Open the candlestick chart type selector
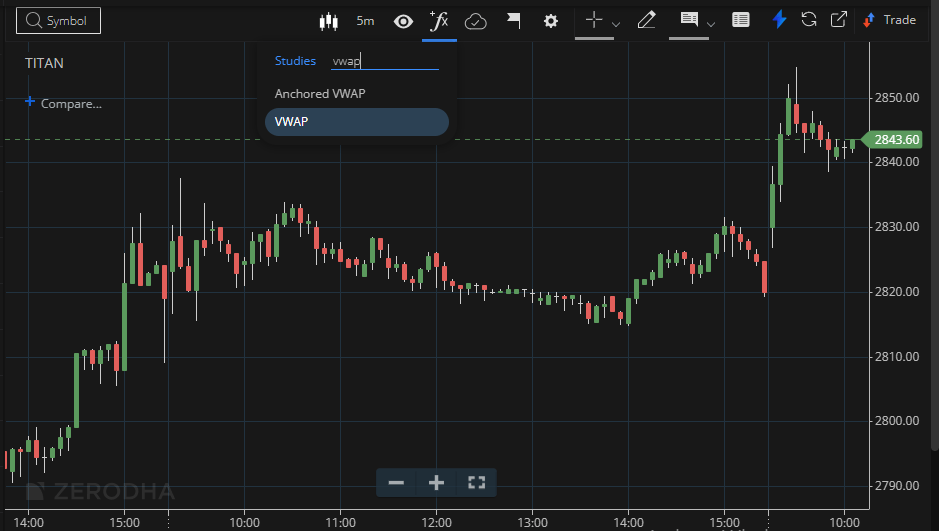The height and width of the screenshot is (531, 939). coord(328,22)
